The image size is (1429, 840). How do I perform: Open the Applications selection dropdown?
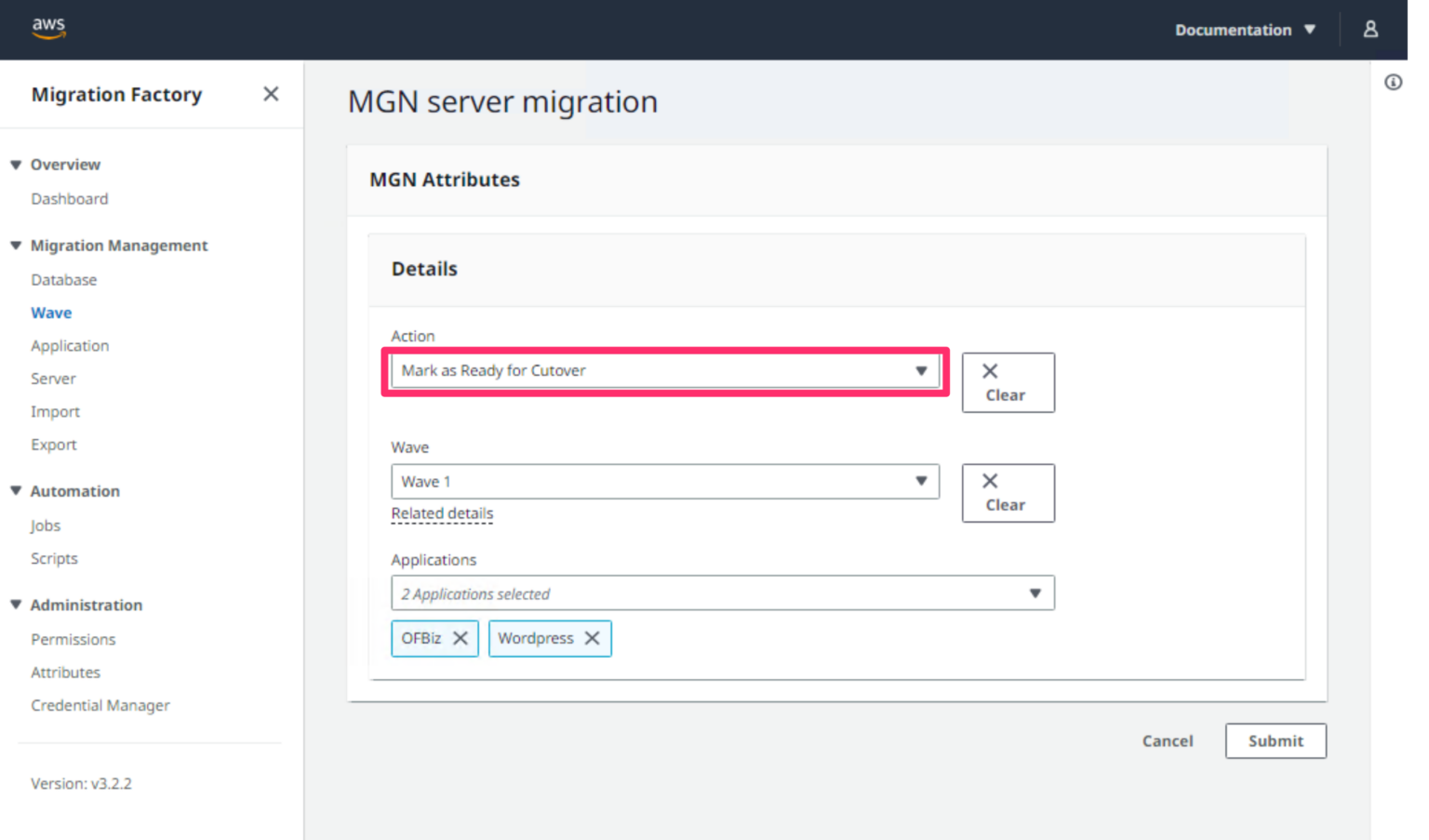pos(1035,593)
